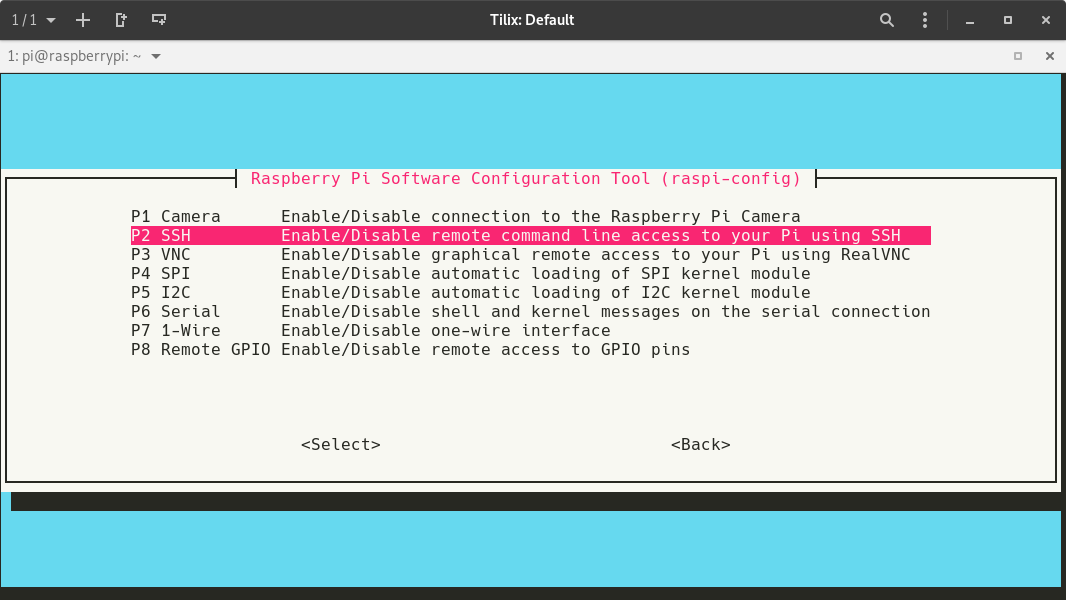1066x600 pixels.
Task: Add a new session with plus icon
Action: click(x=83, y=20)
